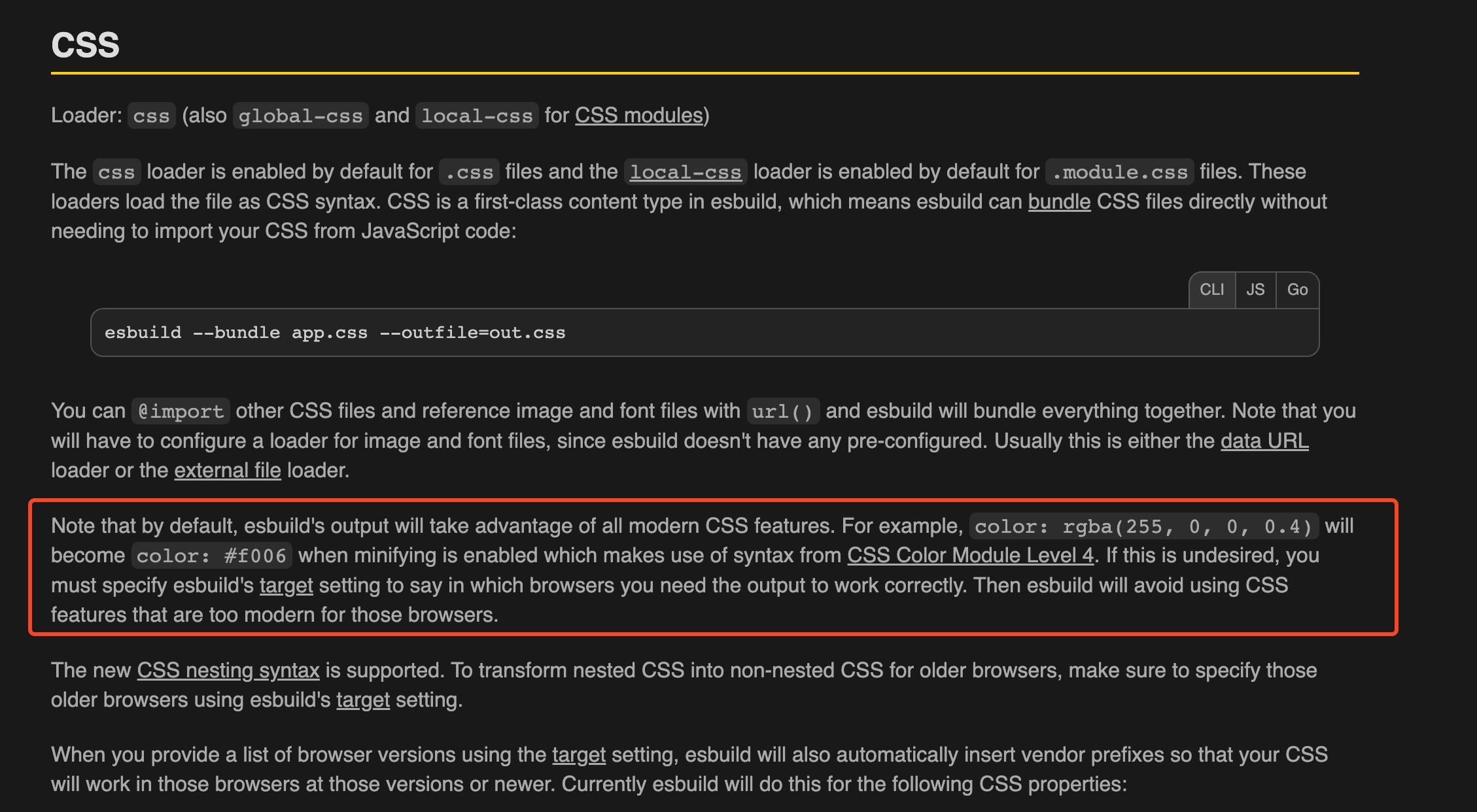1477x812 pixels.
Task: Click the local-css inline code badge
Action: click(685, 172)
